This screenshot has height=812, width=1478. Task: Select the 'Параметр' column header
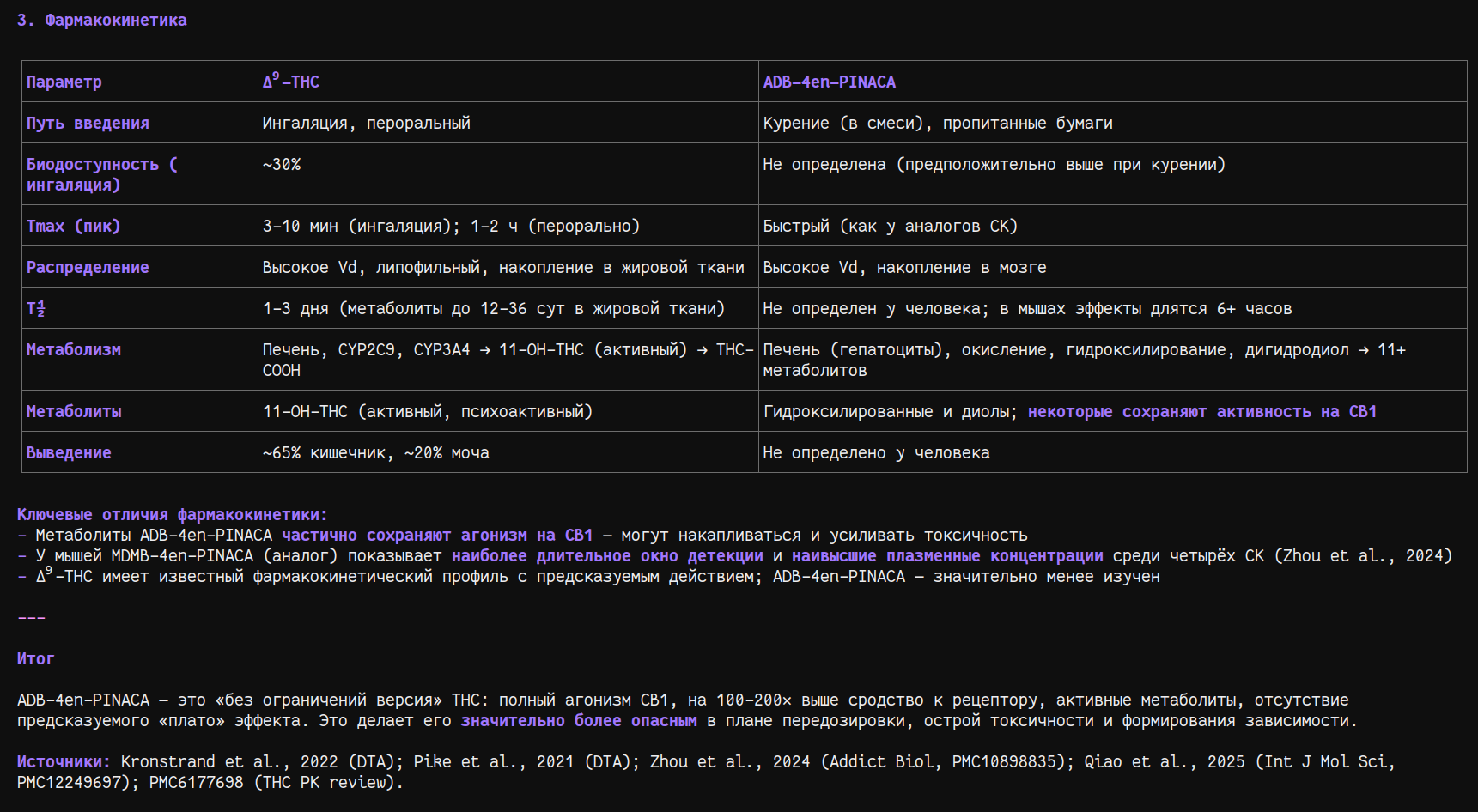click(x=64, y=82)
